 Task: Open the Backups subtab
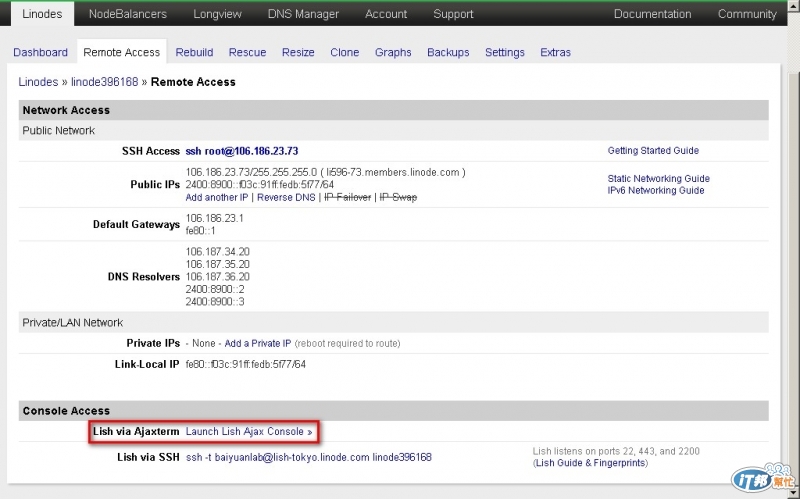[x=448, y=52]
